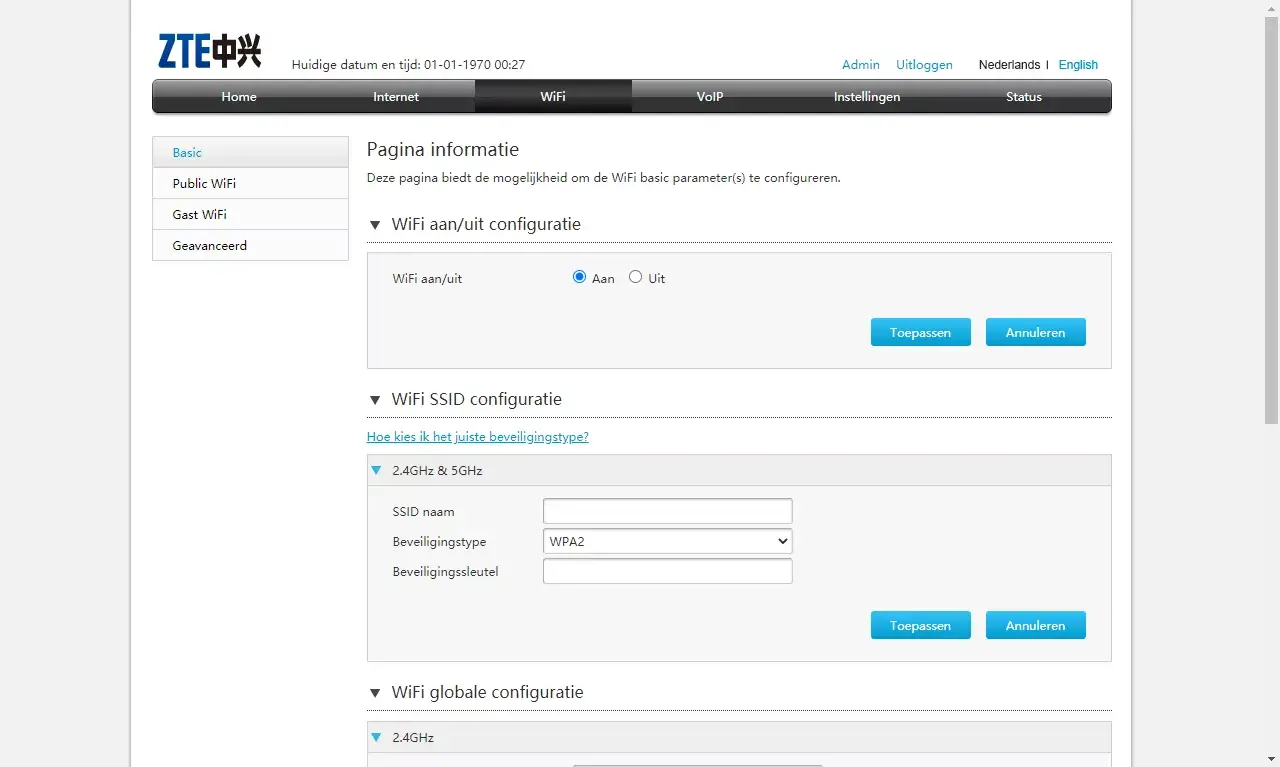Viewport: 1280px width, 767px height.
Task: Collapse the 2.4GHz panel arrow
Action: 377,738
